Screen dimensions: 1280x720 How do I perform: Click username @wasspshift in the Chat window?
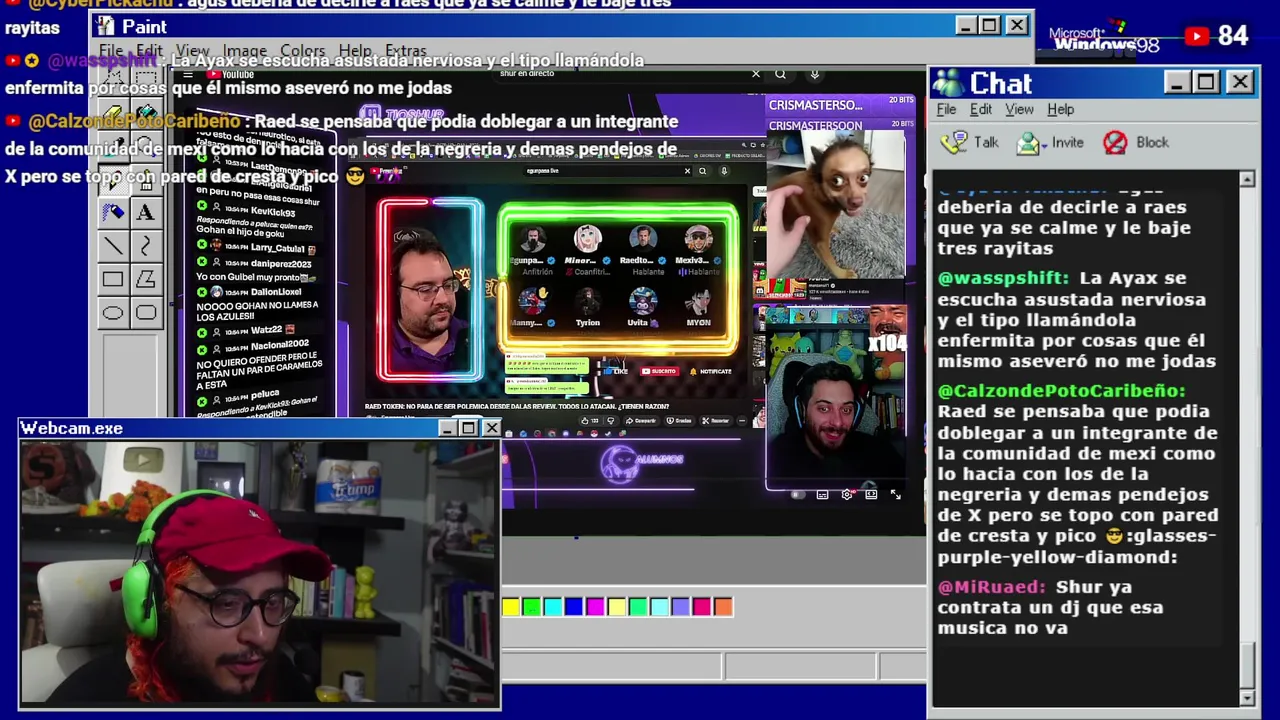[x=1003, y=278]
